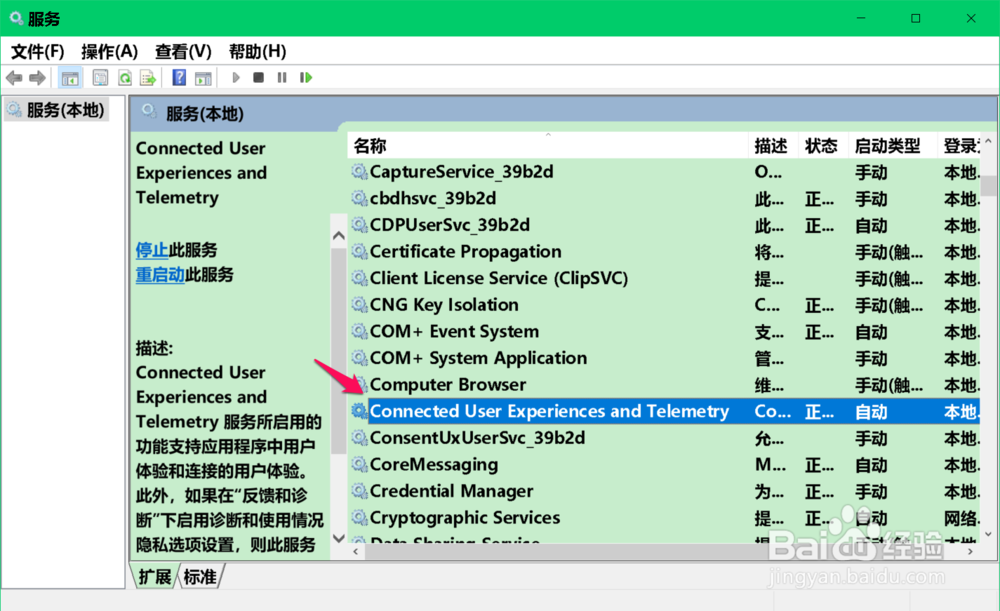Click the 停止 link to stop the service
This screenshot has height=611, width=1000.
coord(152,250)
